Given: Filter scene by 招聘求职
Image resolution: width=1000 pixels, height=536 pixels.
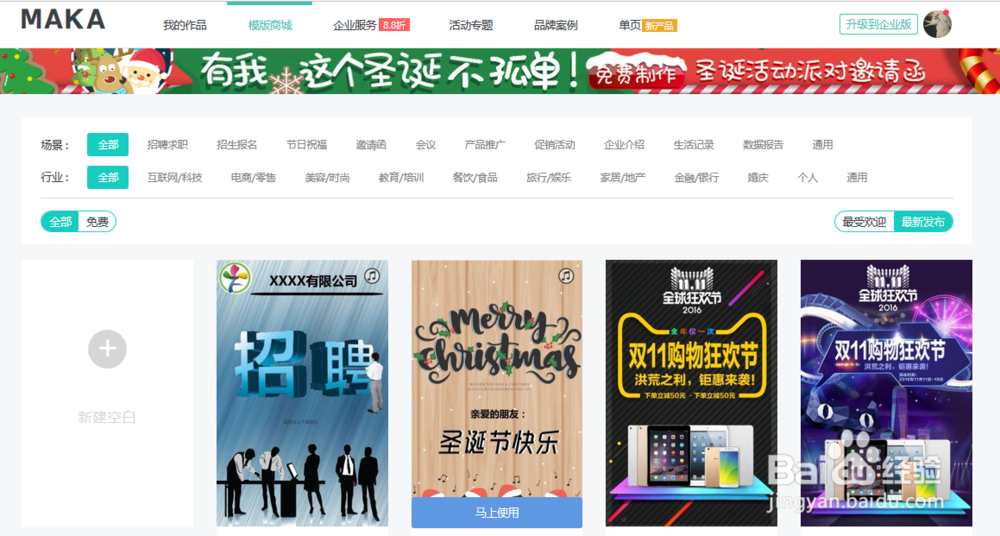Looking at the screenshot, I should 168,145.
